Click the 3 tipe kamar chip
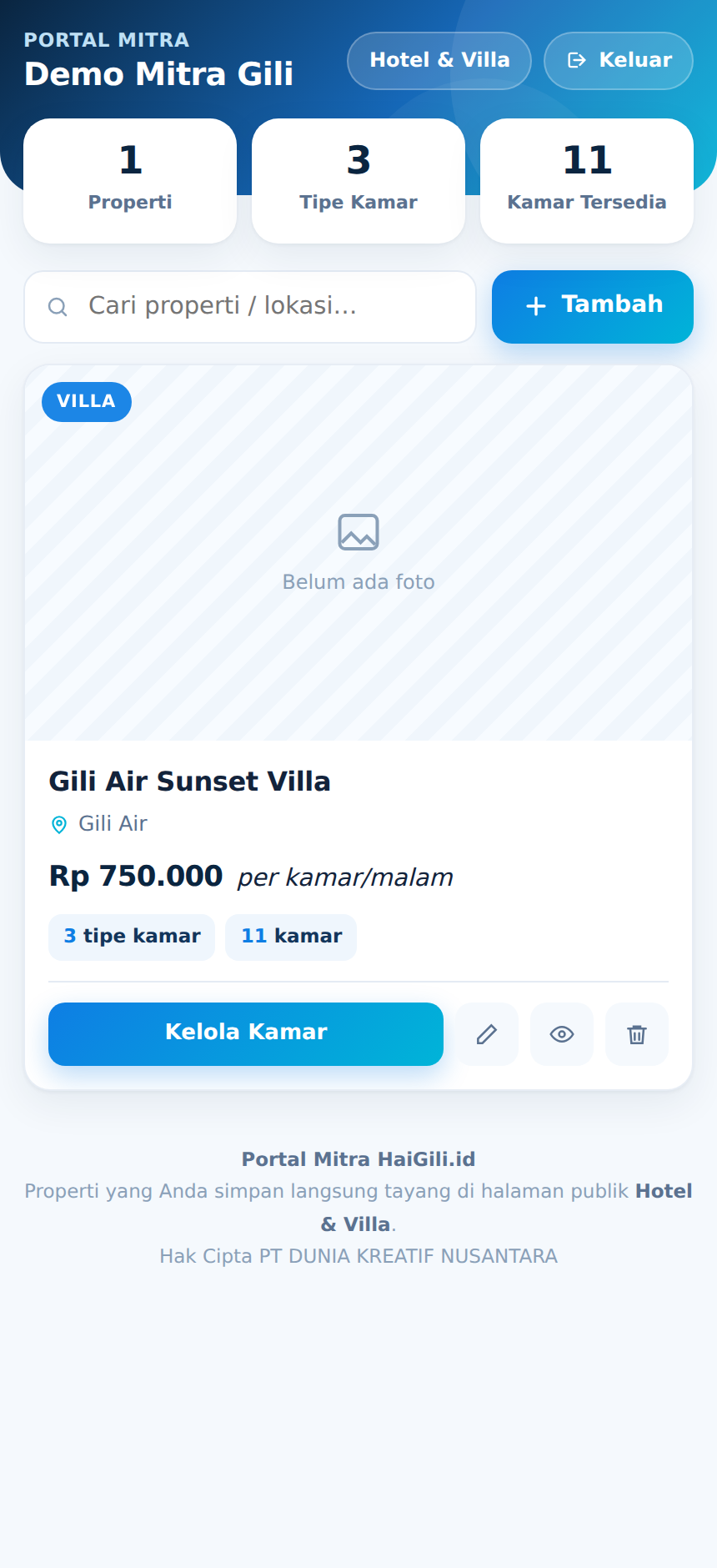 point(132,937)
